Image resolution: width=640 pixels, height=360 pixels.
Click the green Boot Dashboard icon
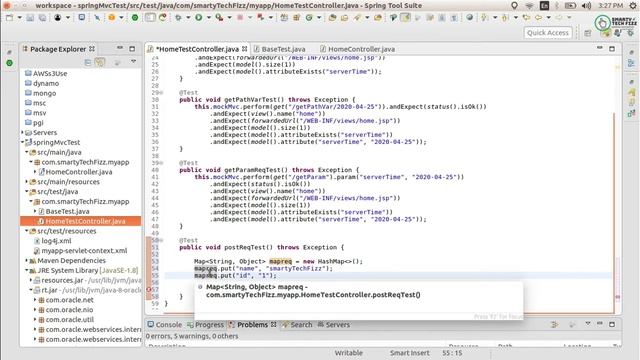pyautogui.click(x=135, y=18)
